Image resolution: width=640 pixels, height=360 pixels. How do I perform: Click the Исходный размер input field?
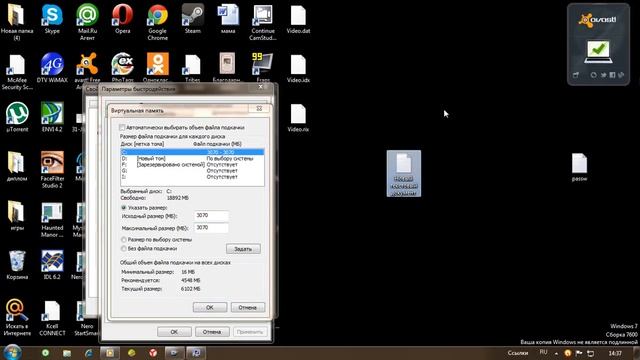click(x=211, y=216)
